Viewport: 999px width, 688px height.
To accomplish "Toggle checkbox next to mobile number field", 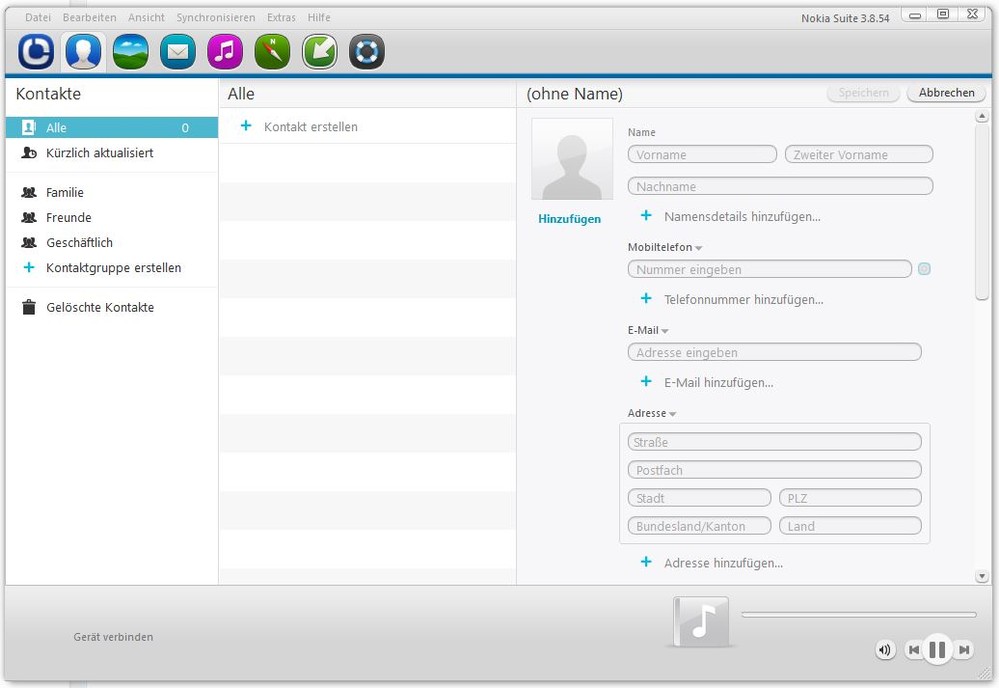I will click(924, 269).
